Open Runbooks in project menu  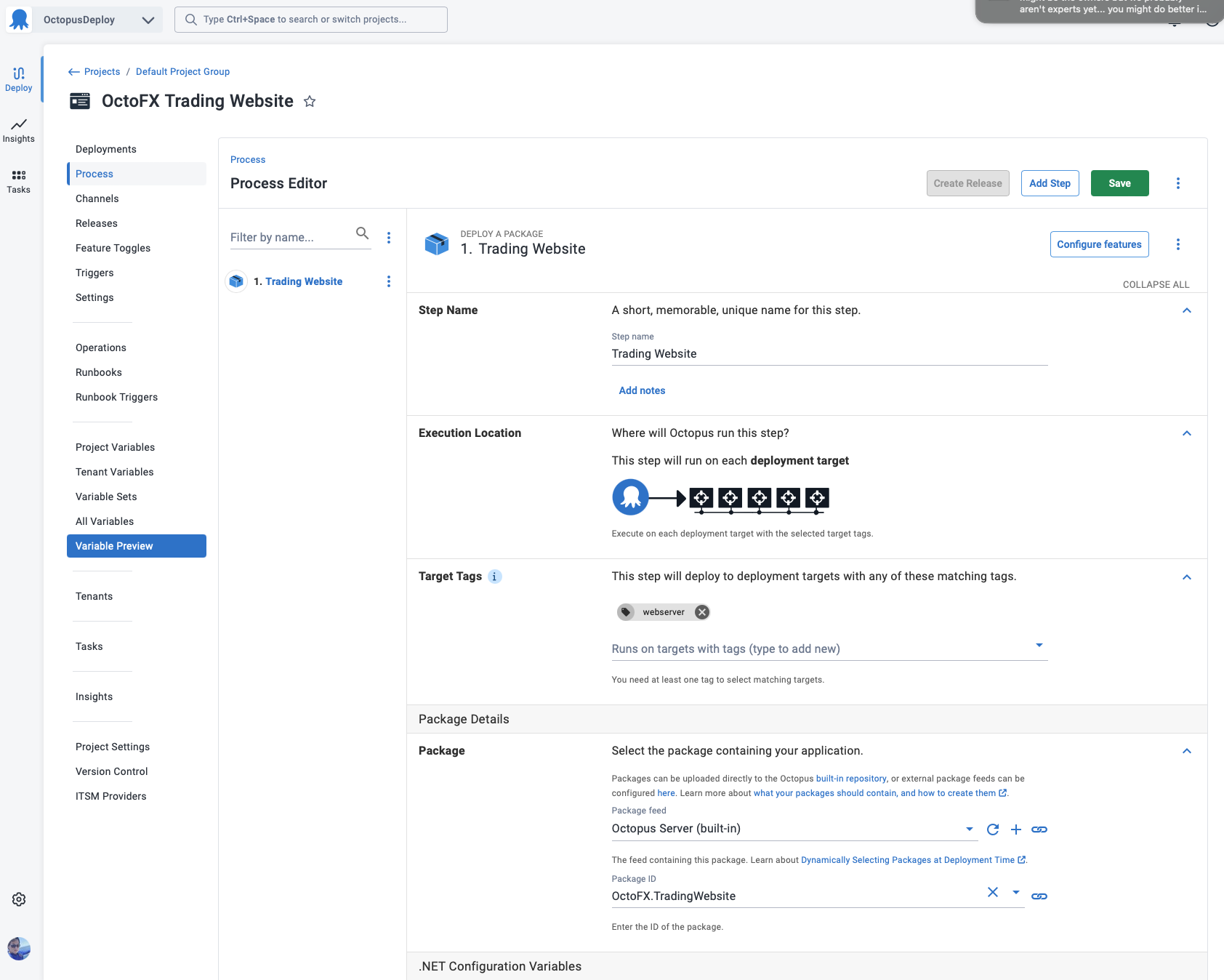point(99,372)
